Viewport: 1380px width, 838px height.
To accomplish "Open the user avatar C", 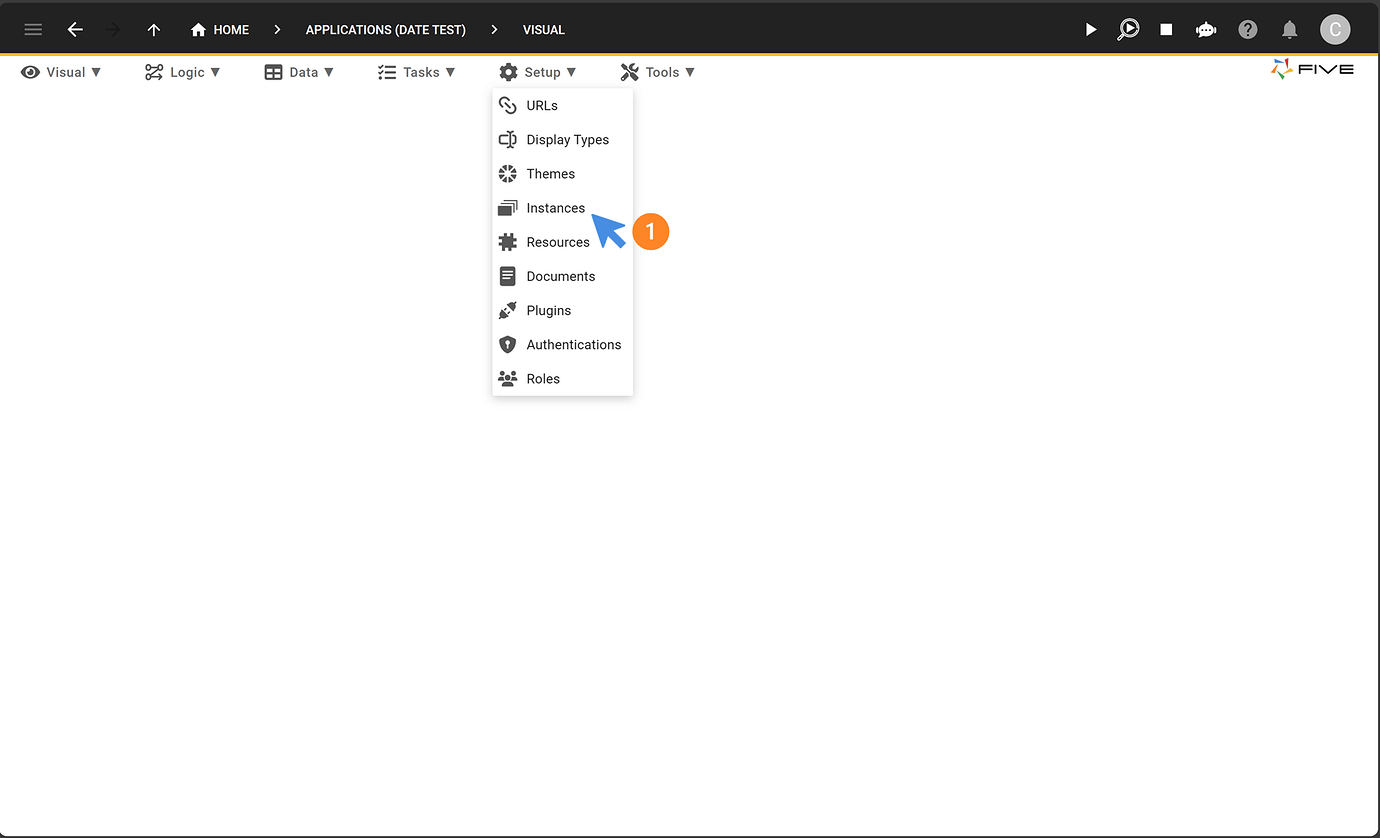I will pos(1334,30).
